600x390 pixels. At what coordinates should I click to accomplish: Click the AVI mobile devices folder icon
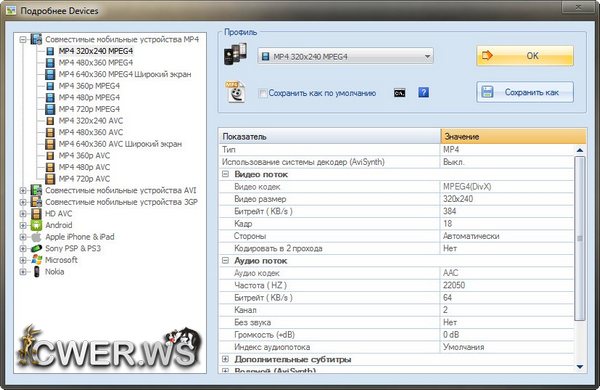pyautogui.click(x=36, y=190)
